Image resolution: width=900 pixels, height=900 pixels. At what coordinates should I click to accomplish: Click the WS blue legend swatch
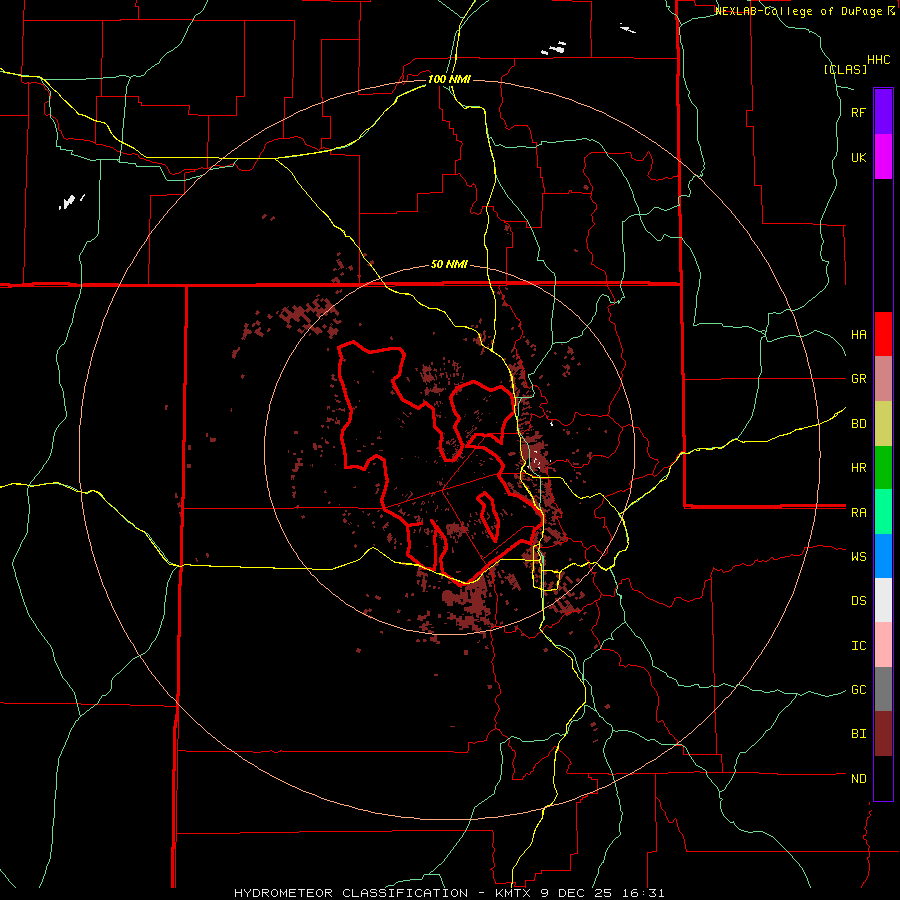[883, 556]
